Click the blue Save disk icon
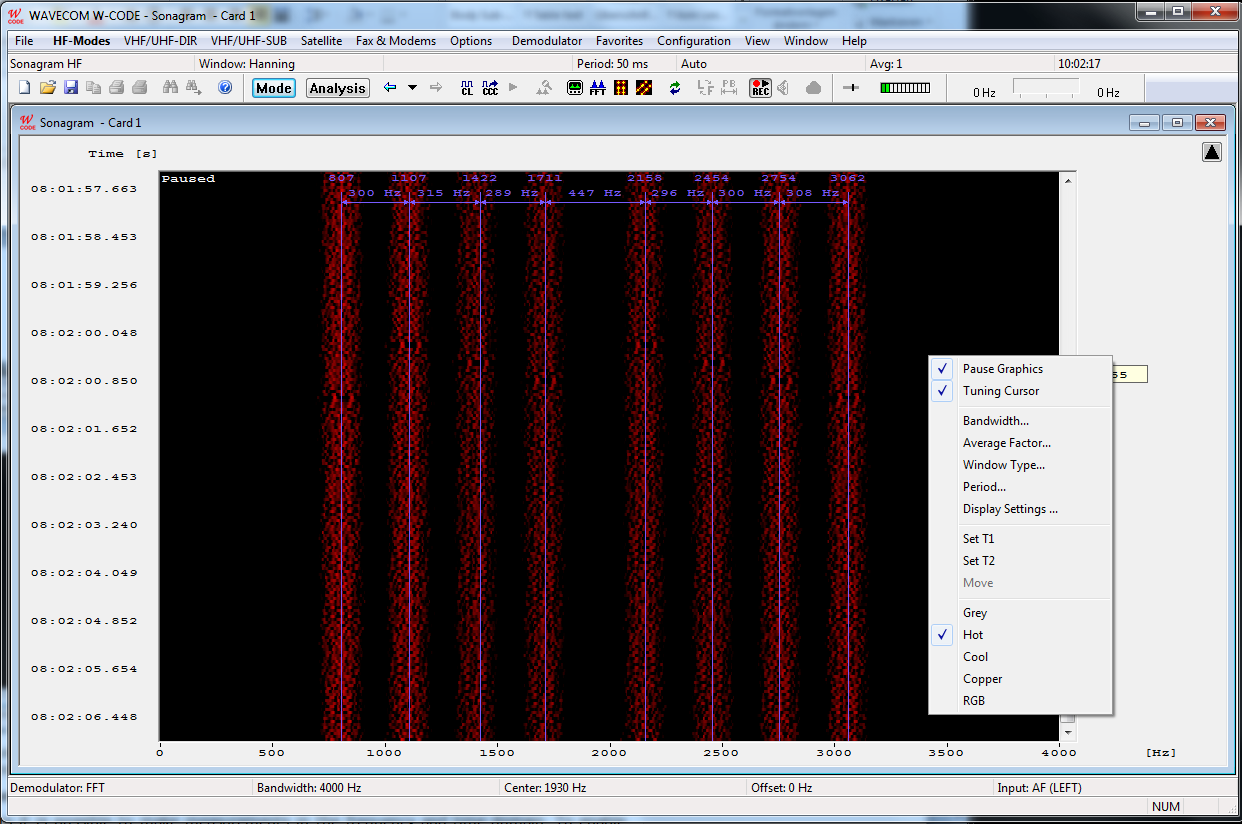 [70, 88]
